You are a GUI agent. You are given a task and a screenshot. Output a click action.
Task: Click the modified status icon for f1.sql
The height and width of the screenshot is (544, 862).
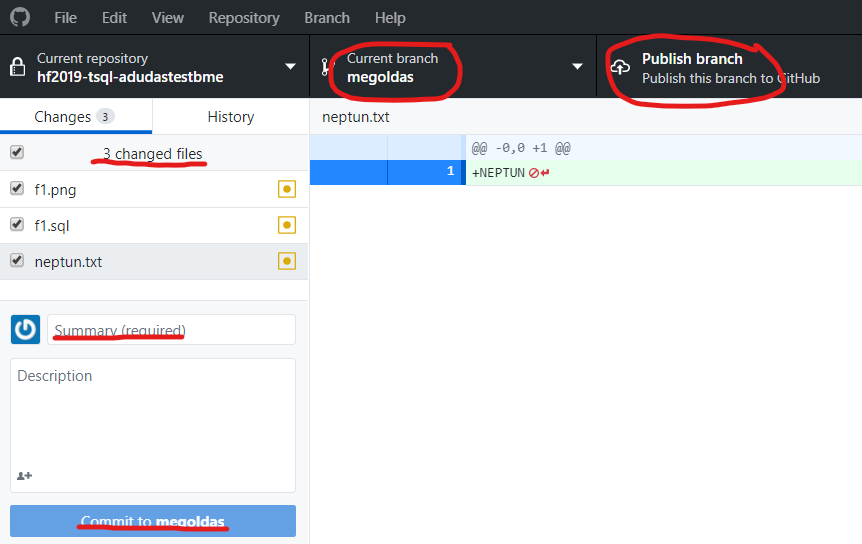[x=287, y=225]
